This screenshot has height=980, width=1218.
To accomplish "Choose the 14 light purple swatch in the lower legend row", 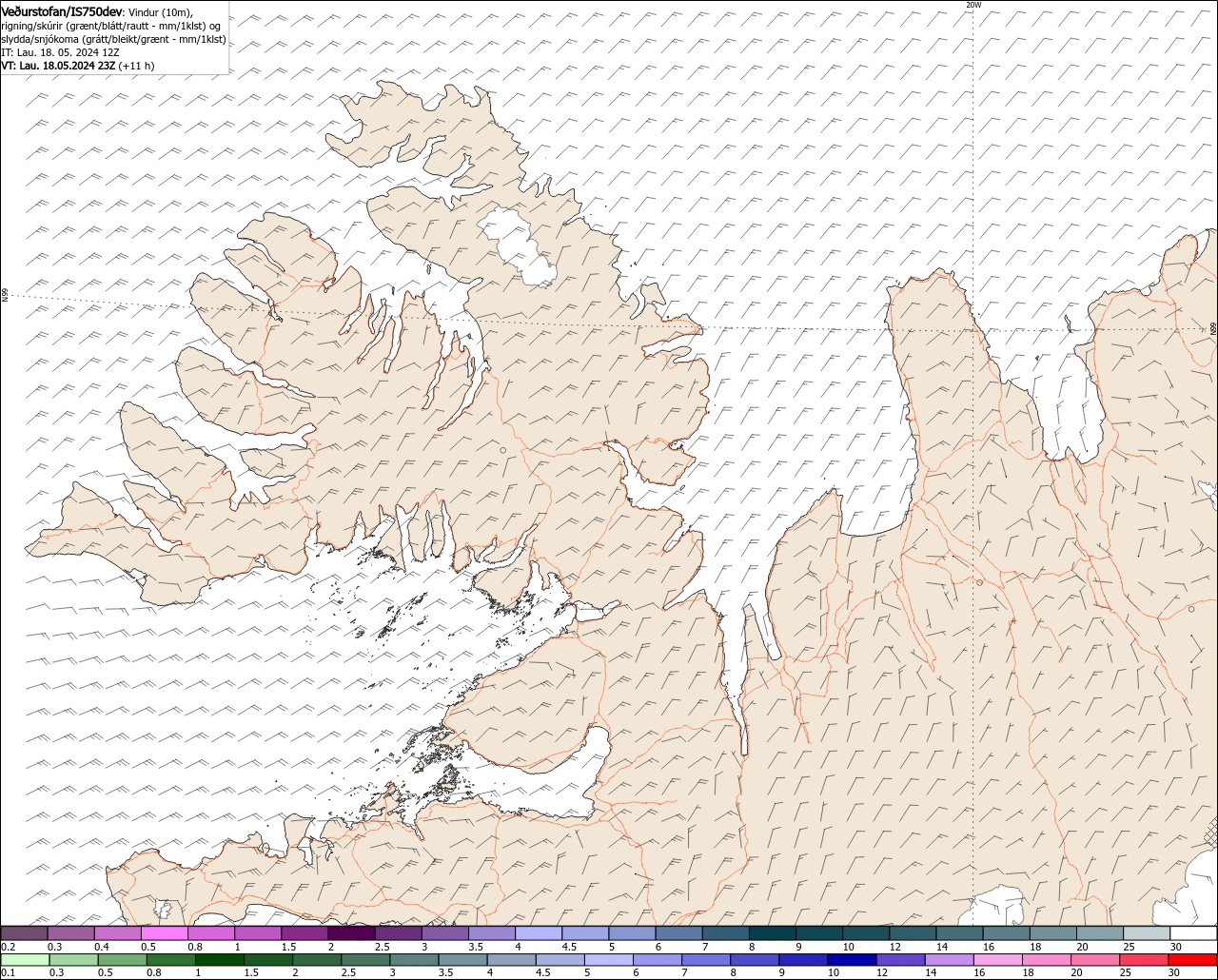I will point(950,960).
